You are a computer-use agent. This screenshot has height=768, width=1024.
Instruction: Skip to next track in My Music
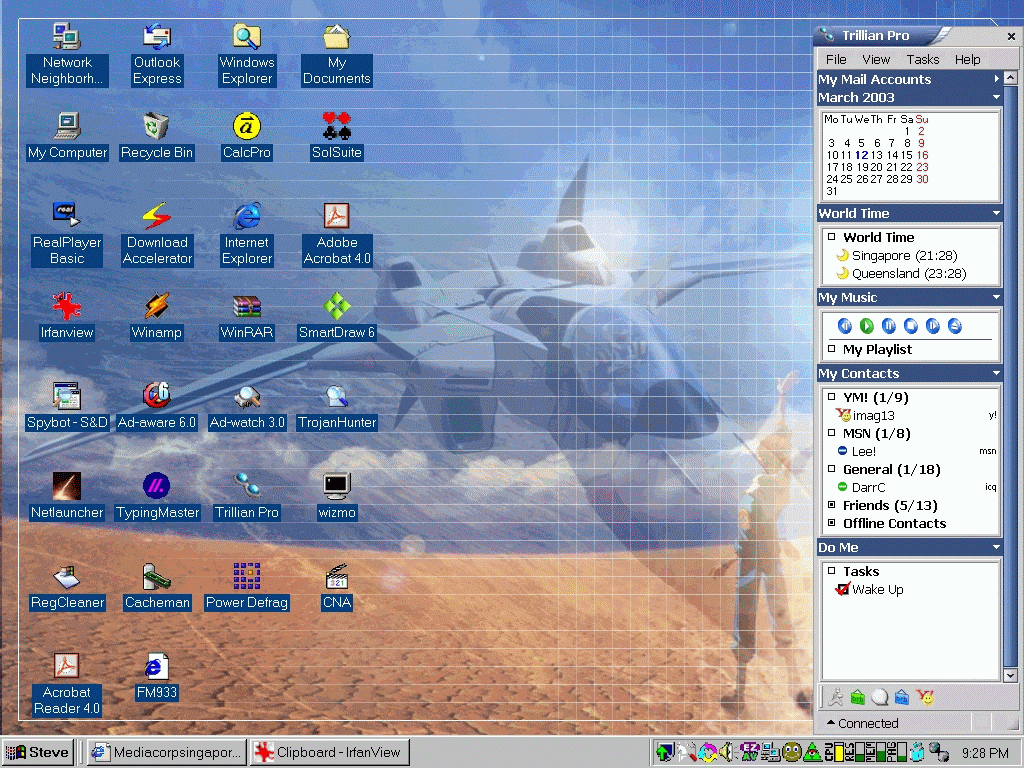coord(933,325)
